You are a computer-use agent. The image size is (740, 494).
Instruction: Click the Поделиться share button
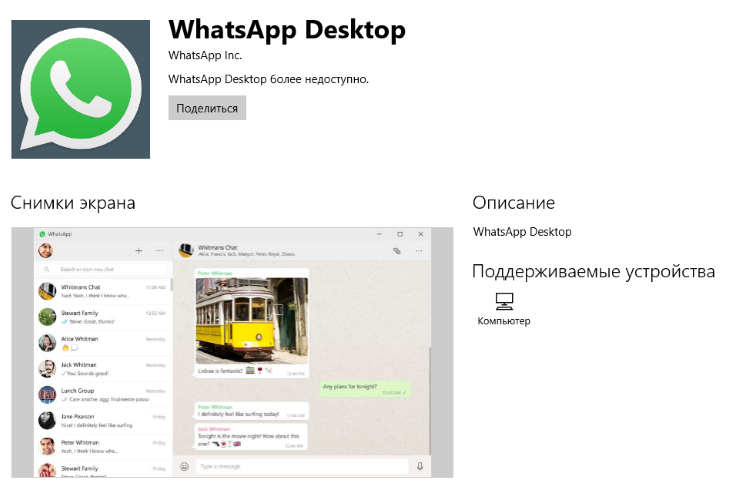click(207, 108)
